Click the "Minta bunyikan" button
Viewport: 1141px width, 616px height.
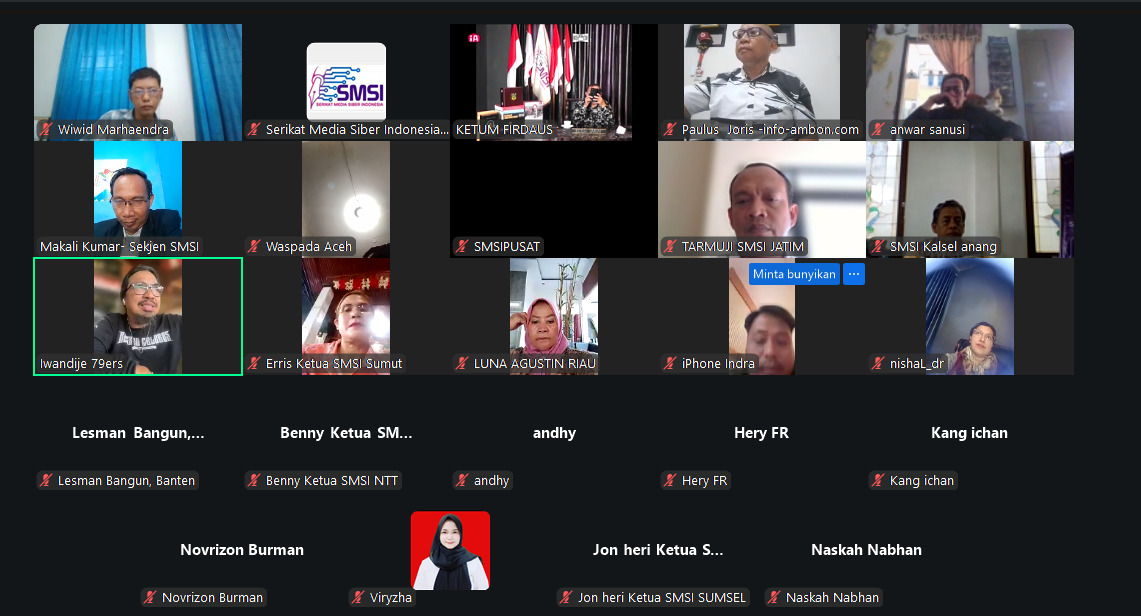794,274
